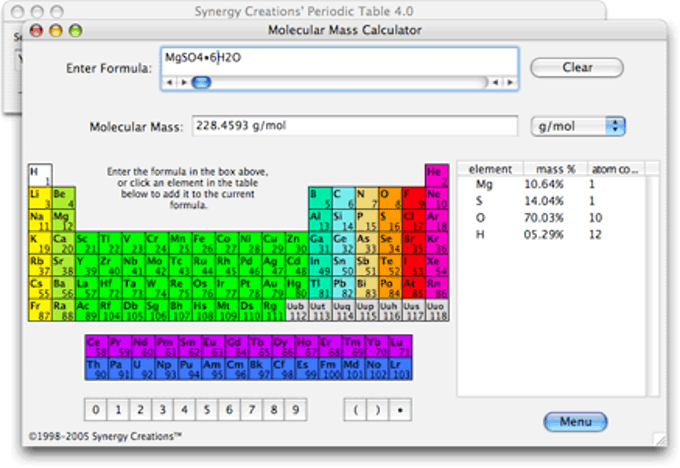
Task: Add Chlorine (Cl) to the formula
Action: [413, 220]
